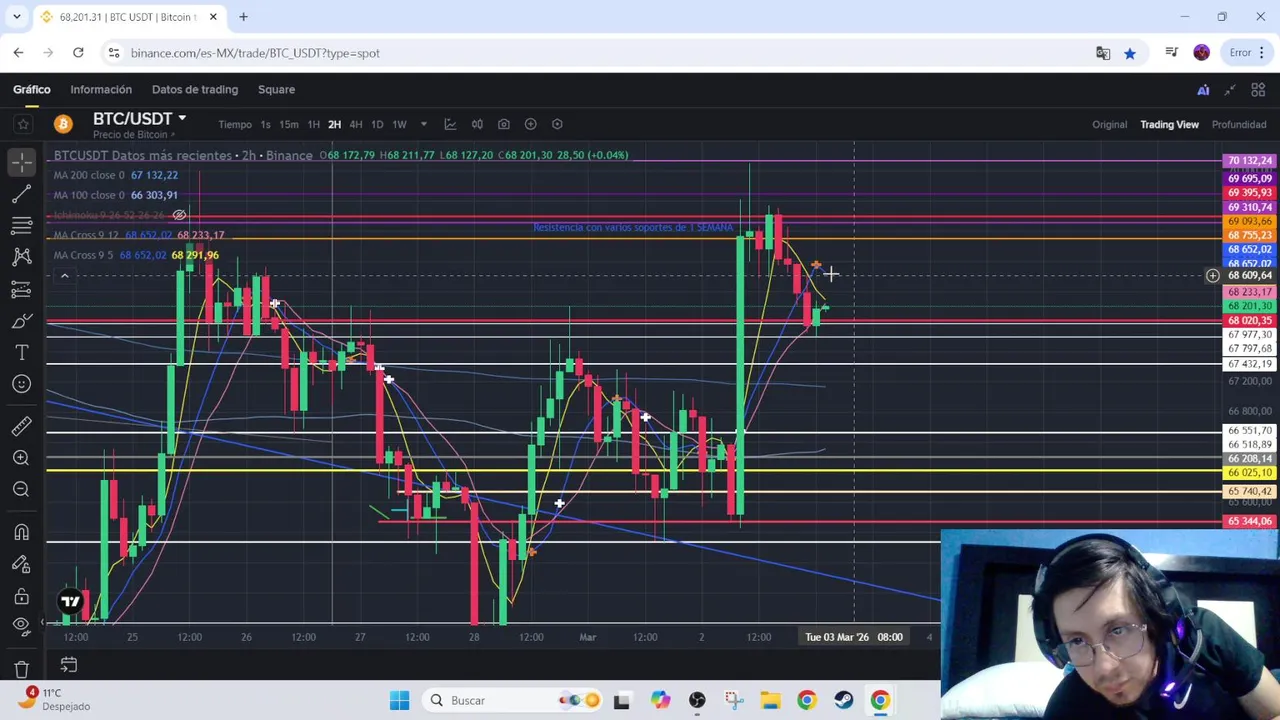Click the Chrome translate page icon
This screenshot has width=1280, height=720.
pos(1103,53)
